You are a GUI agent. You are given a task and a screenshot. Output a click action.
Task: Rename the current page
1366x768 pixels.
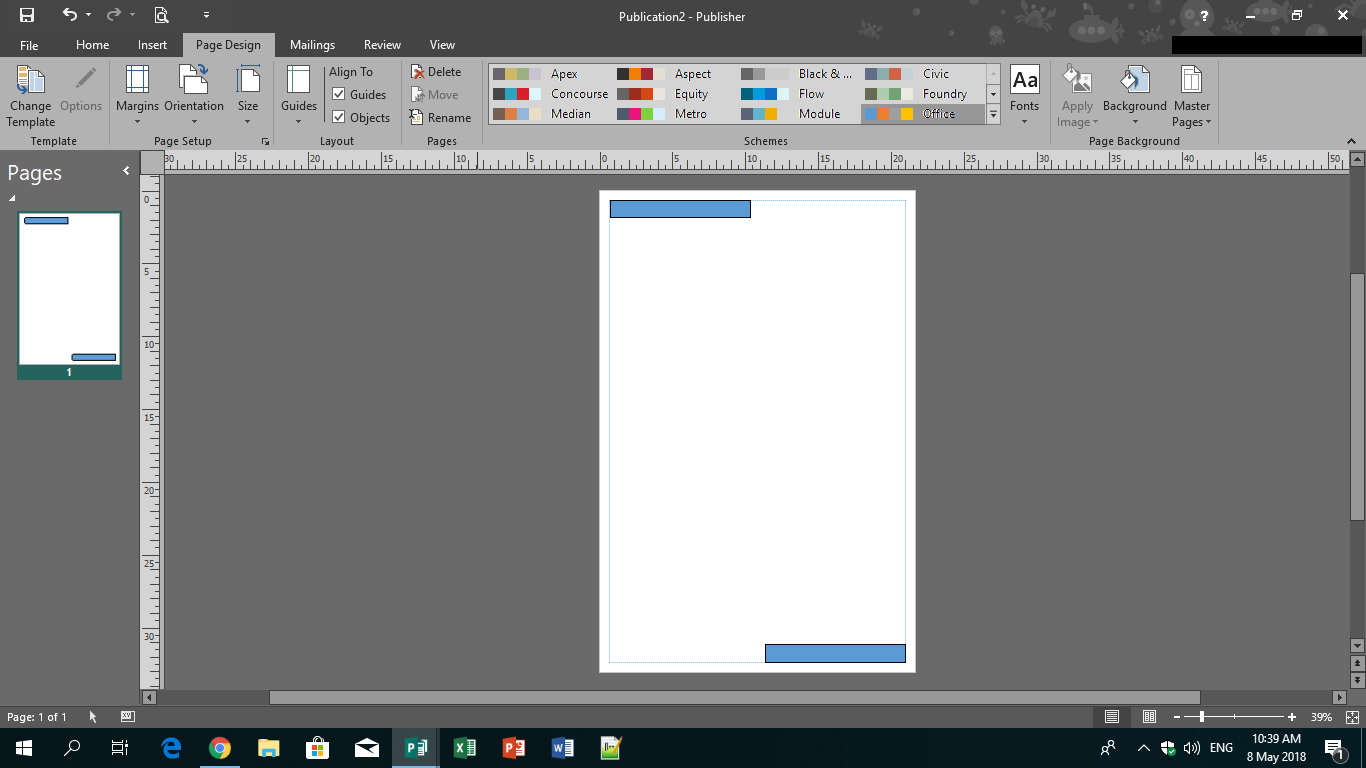pyautogui.click(x=440, y=118)
